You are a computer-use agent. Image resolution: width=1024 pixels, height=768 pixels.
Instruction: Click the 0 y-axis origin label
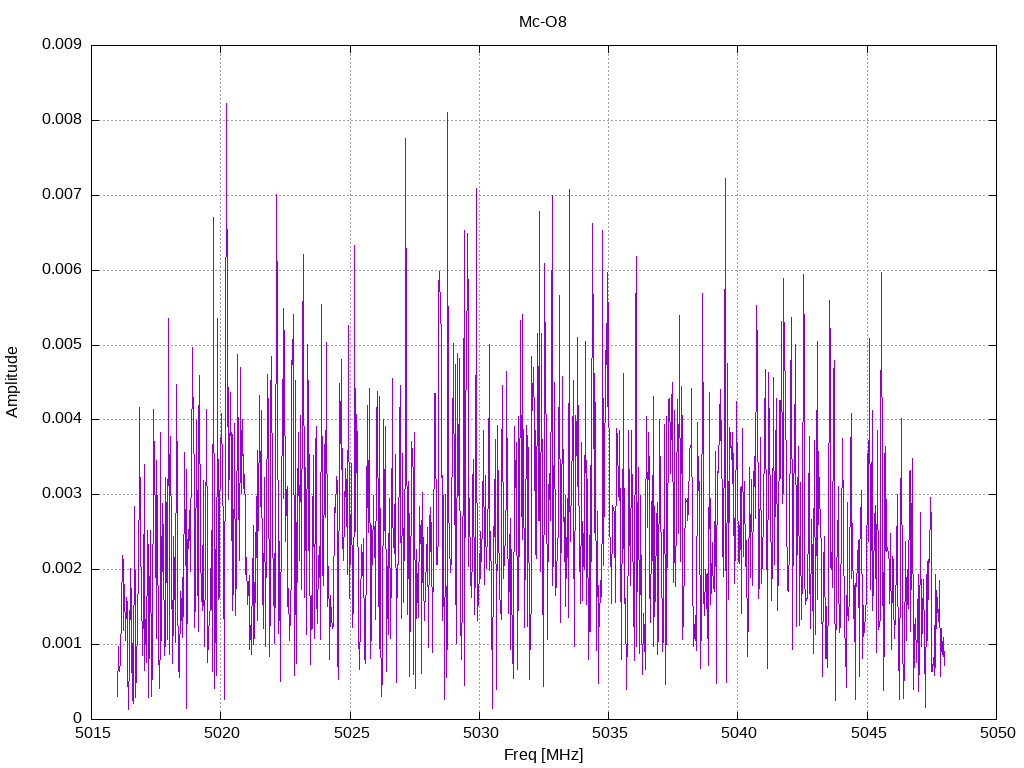(x=78, y=718)
